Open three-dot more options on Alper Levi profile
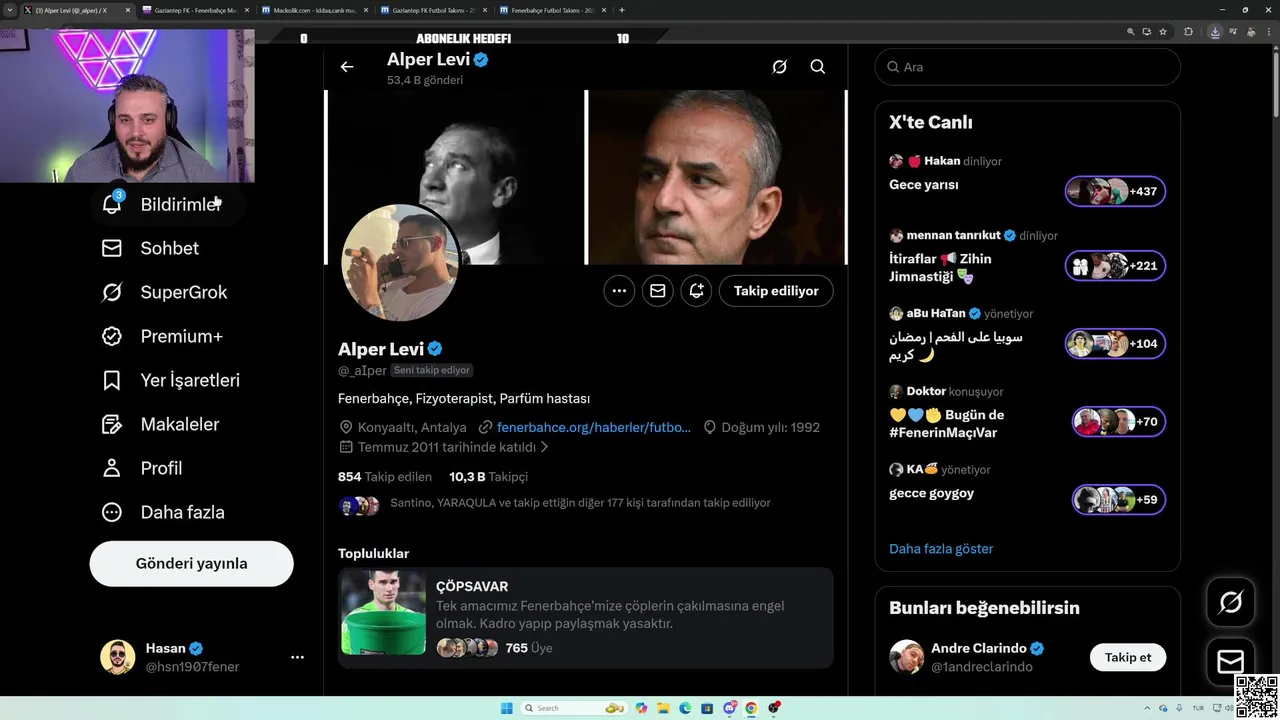The height and width of the screenshot is (720, 1280). (x=619, y=291)
